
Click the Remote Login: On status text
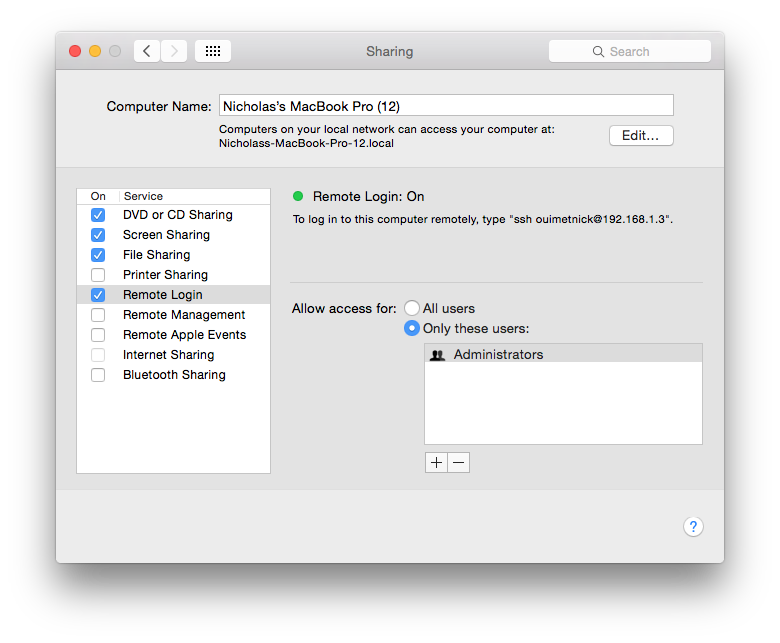369,196
